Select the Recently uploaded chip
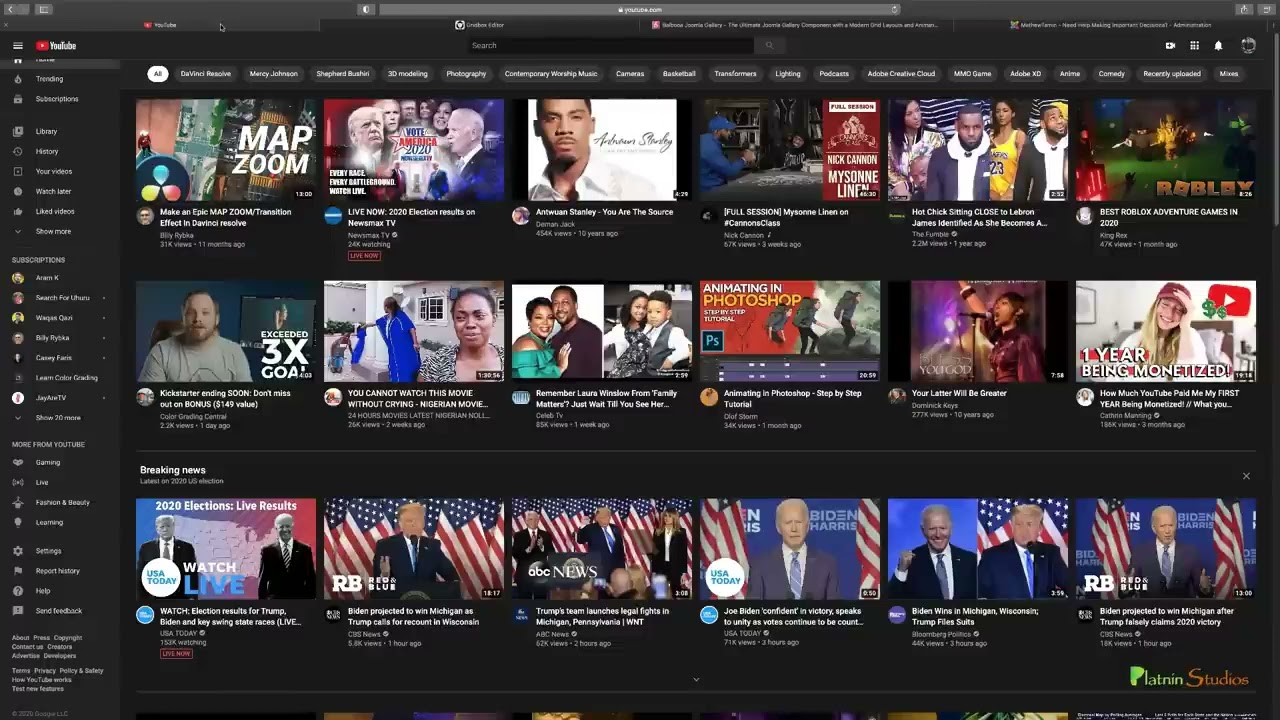 point(1172,74)
